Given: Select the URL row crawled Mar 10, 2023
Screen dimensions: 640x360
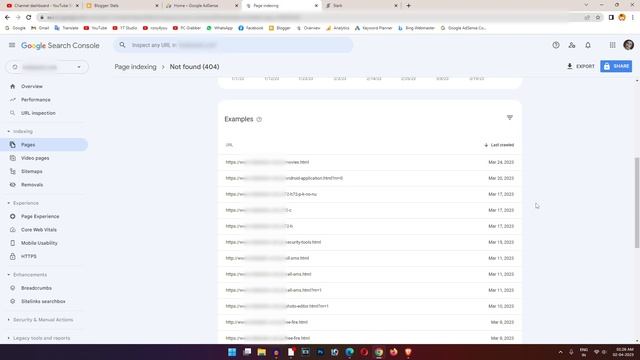Looking at the screenshot, I should pos(370,306).
